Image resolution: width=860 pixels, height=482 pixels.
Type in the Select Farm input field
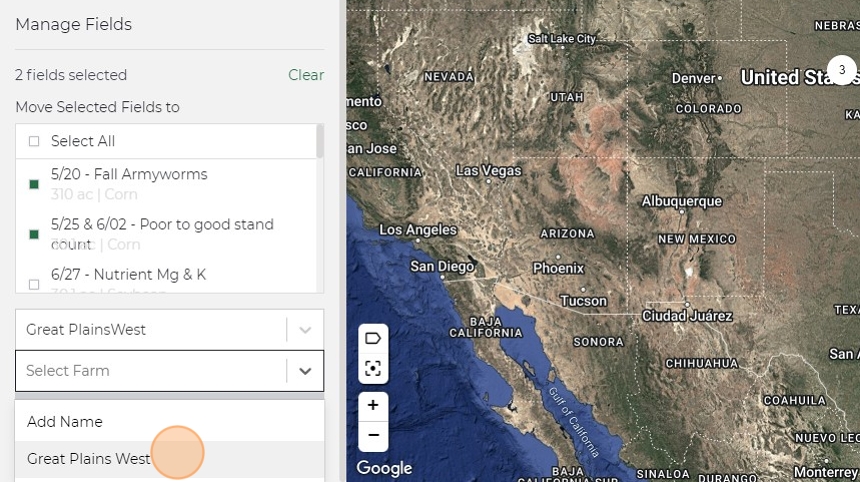[x=150, y=371]
